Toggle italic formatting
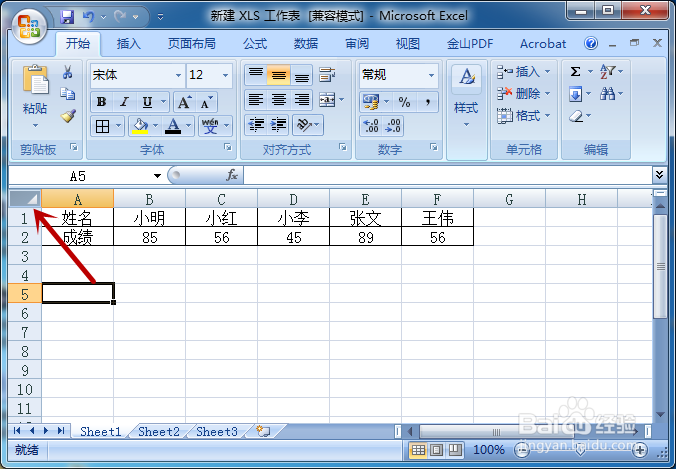676x469 pixels. point(125,102)
